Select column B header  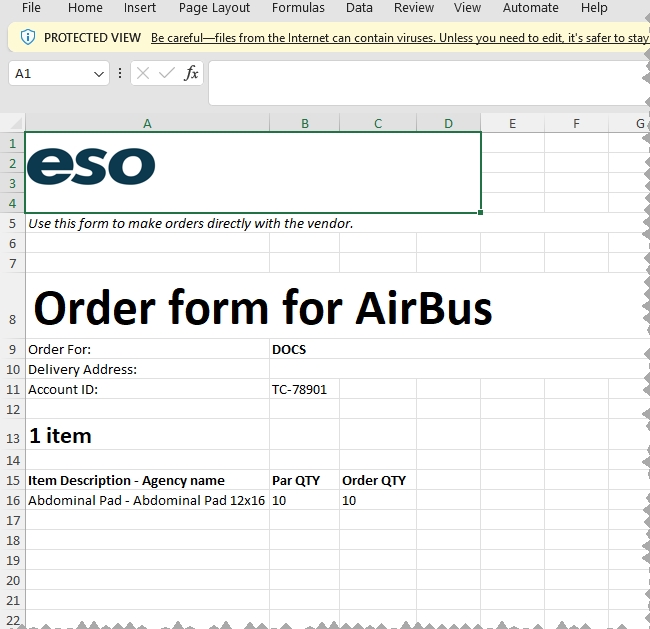pyautogui.click(x=305, y=124)
